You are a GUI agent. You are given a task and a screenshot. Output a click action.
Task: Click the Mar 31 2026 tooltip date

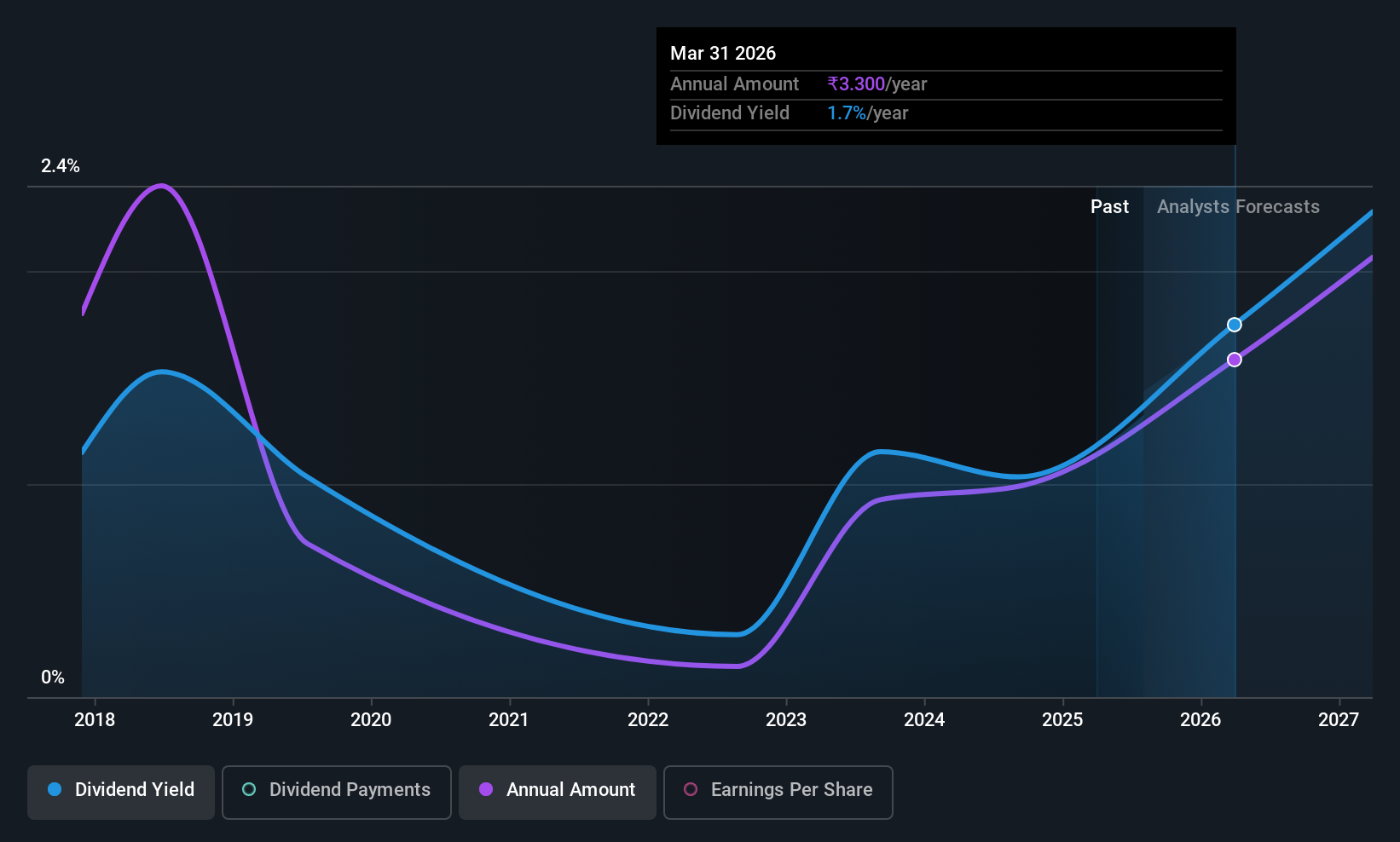coord(723,53)
